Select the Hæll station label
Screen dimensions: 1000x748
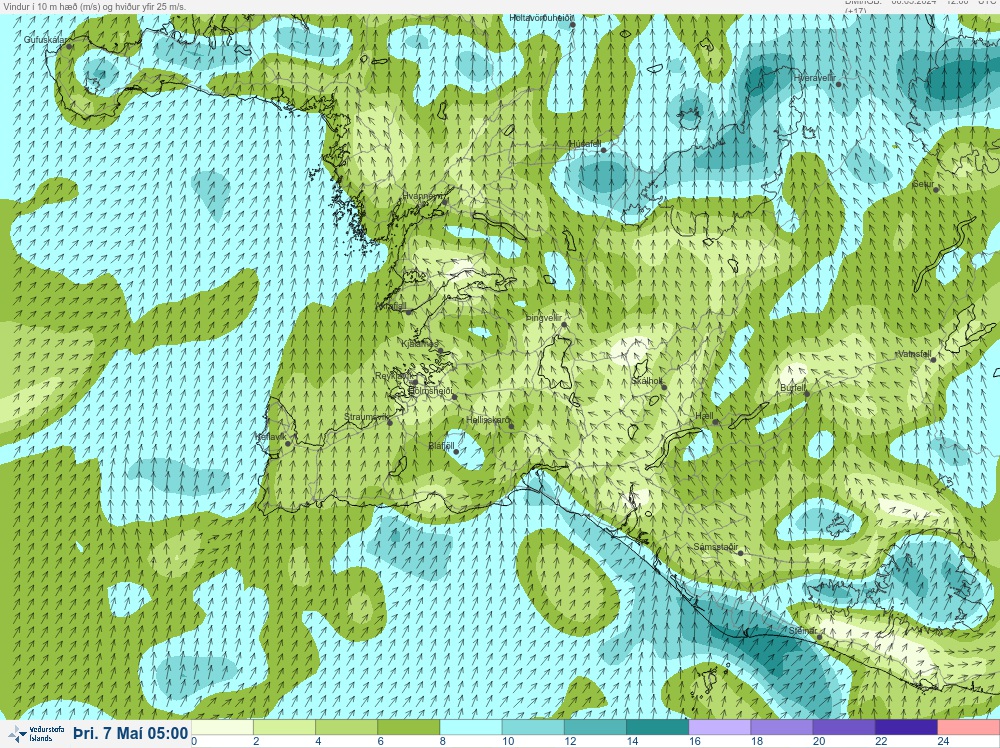point(704,416)
